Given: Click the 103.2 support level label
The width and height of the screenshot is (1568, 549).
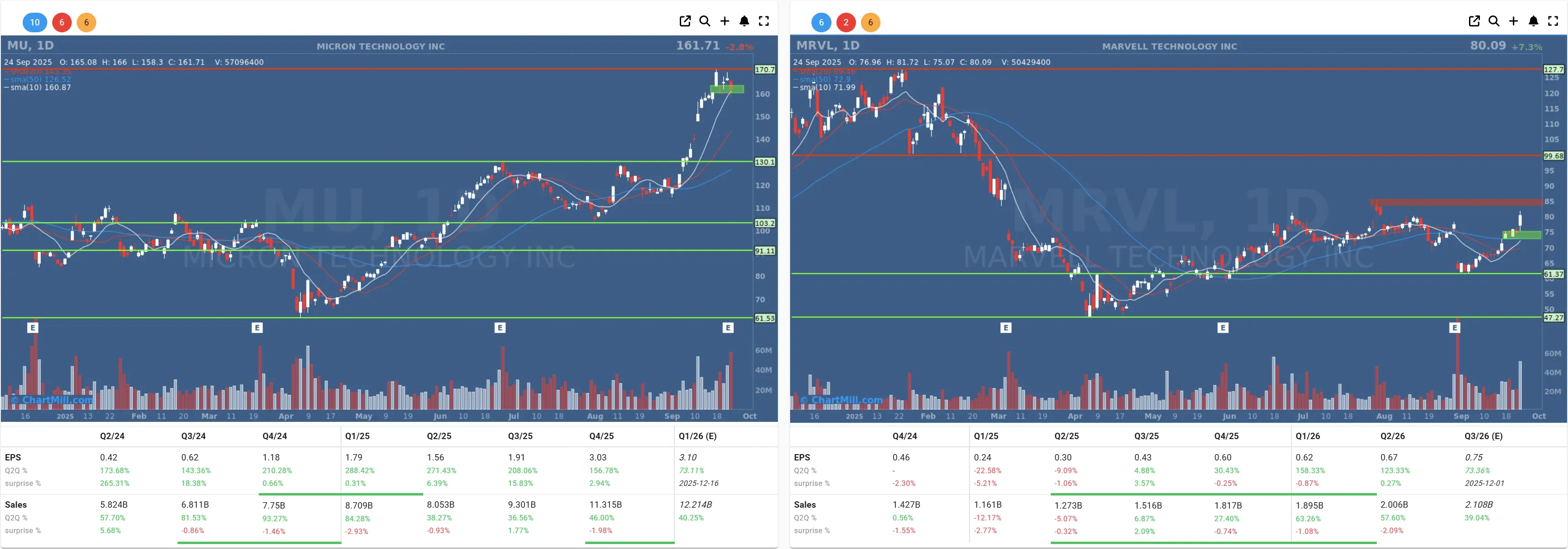Looking at the screenshot, I should click(x=765, y=223).
